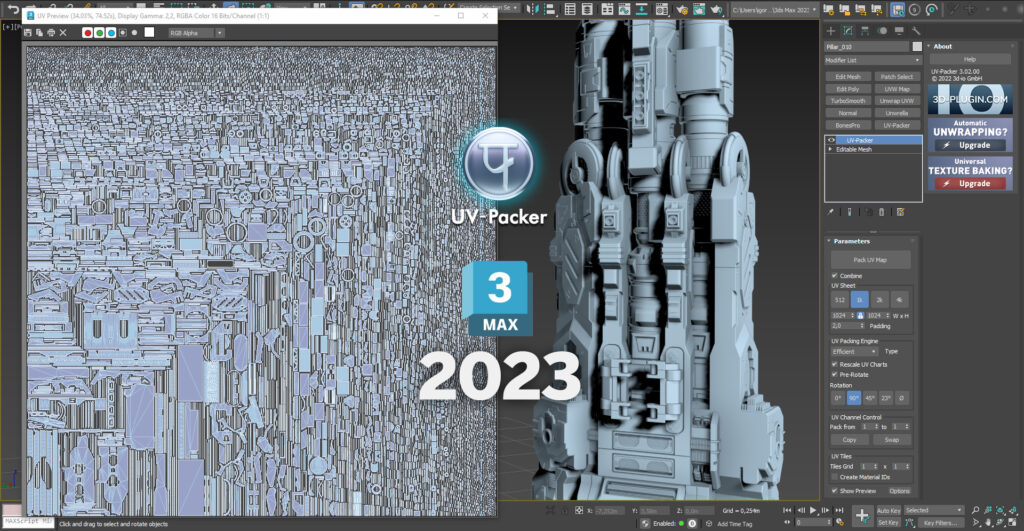Enable blue channel in UV Preview
The image size is (1024, 531).
(x=111, y=33)
